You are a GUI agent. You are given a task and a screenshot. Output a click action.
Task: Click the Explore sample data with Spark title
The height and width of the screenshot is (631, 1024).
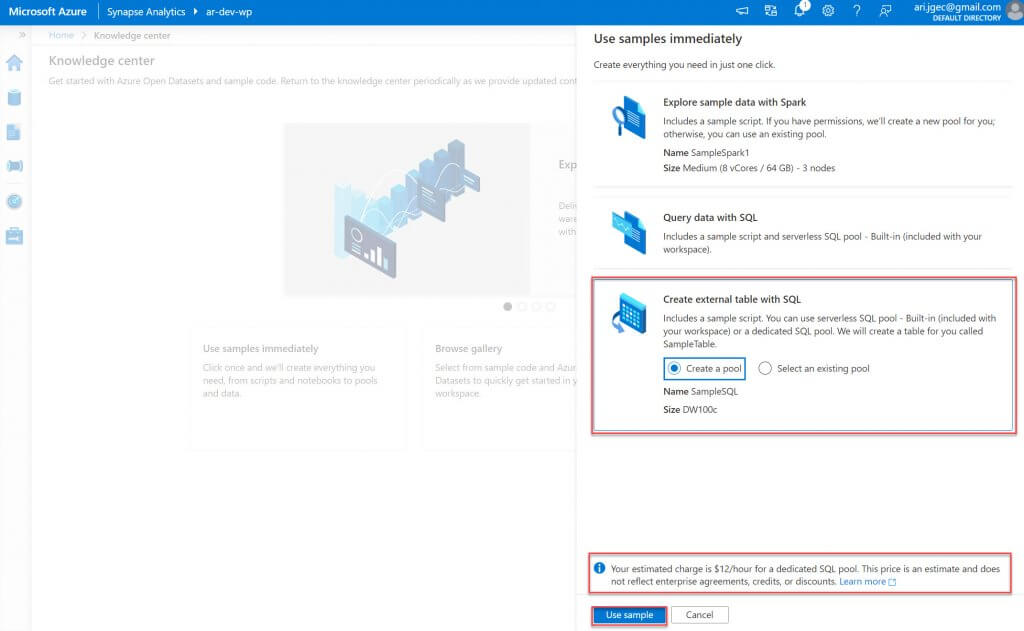(x=734, y=102)
